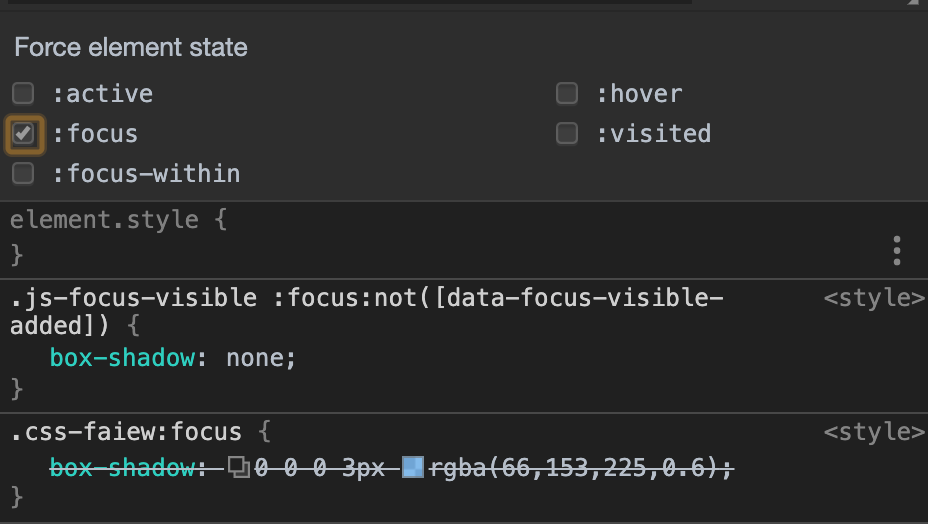The image size is (928, 524).
Task: Click the :focus-within label text
Action: tap(146, 174)
